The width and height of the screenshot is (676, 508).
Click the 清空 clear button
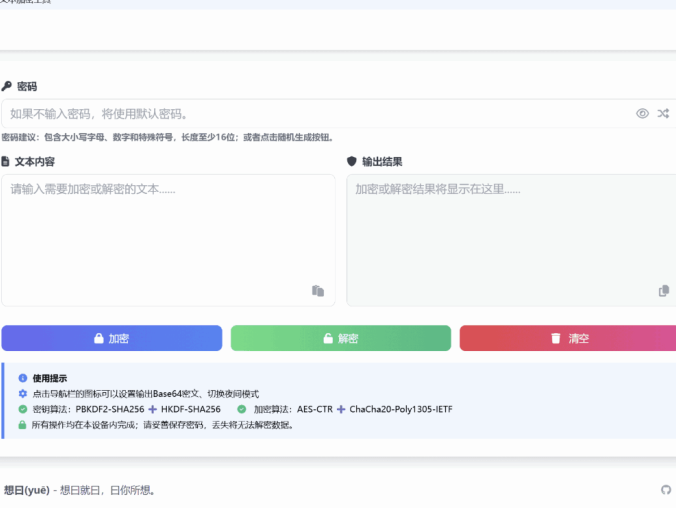click(568, 338)
